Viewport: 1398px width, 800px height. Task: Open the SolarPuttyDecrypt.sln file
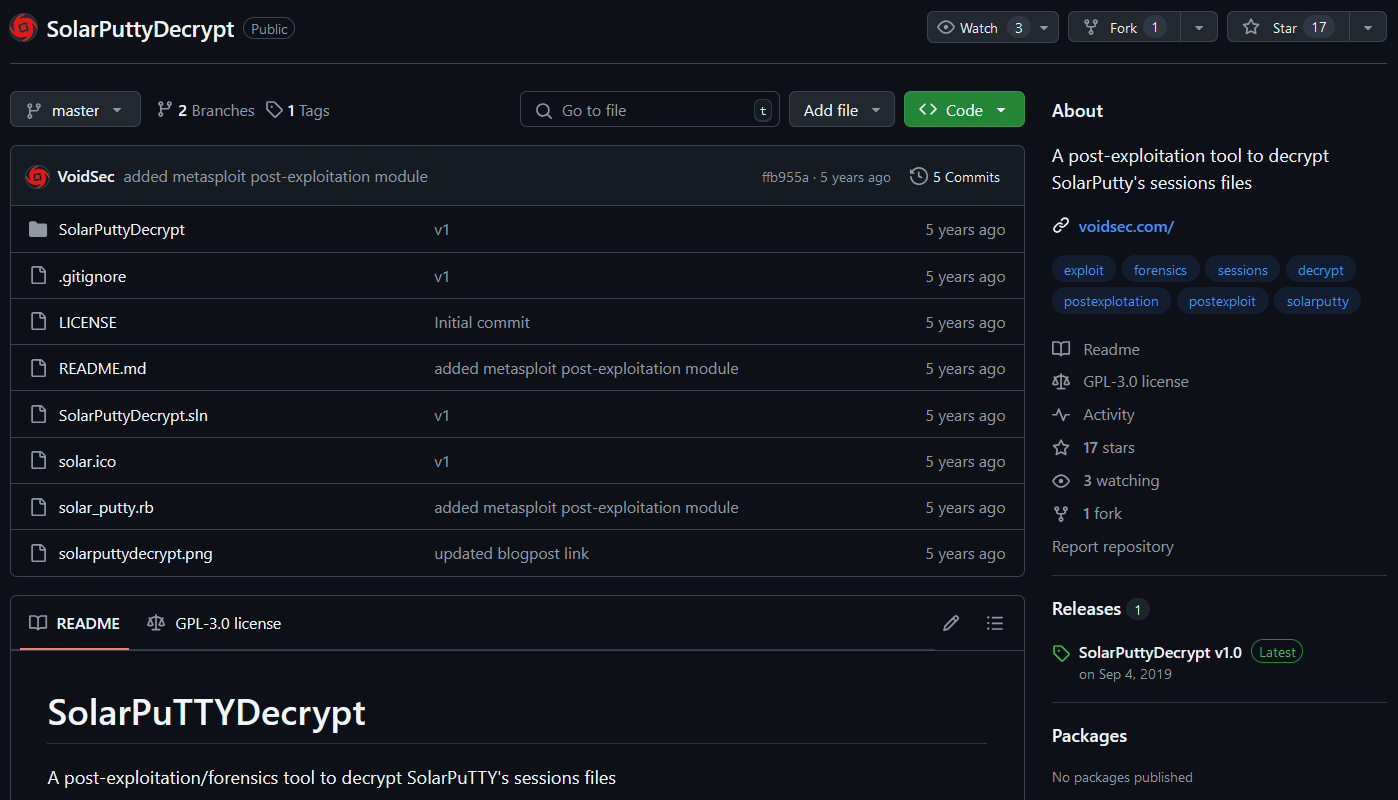click(133, 415)
